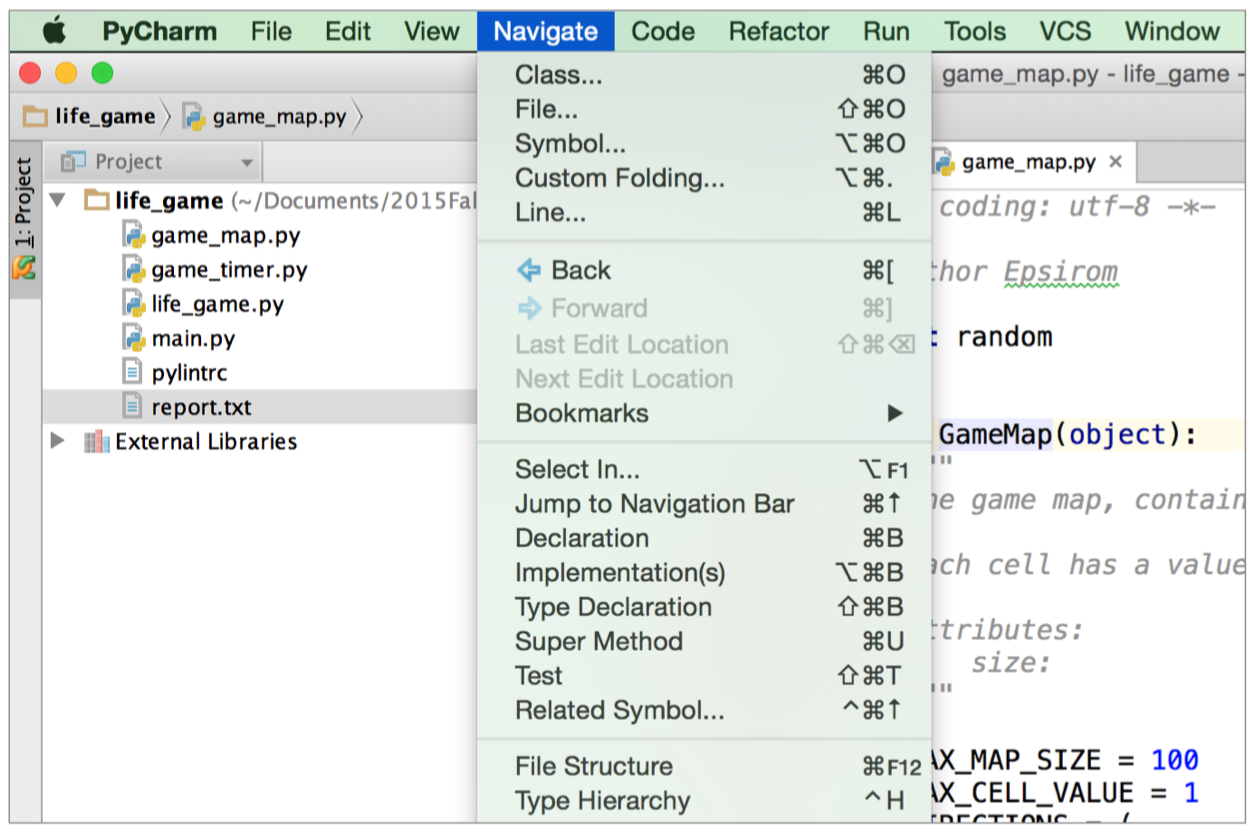Choose Select In... menu item
The width and height of the screenshot is (1258, 834).
(704, 469)
